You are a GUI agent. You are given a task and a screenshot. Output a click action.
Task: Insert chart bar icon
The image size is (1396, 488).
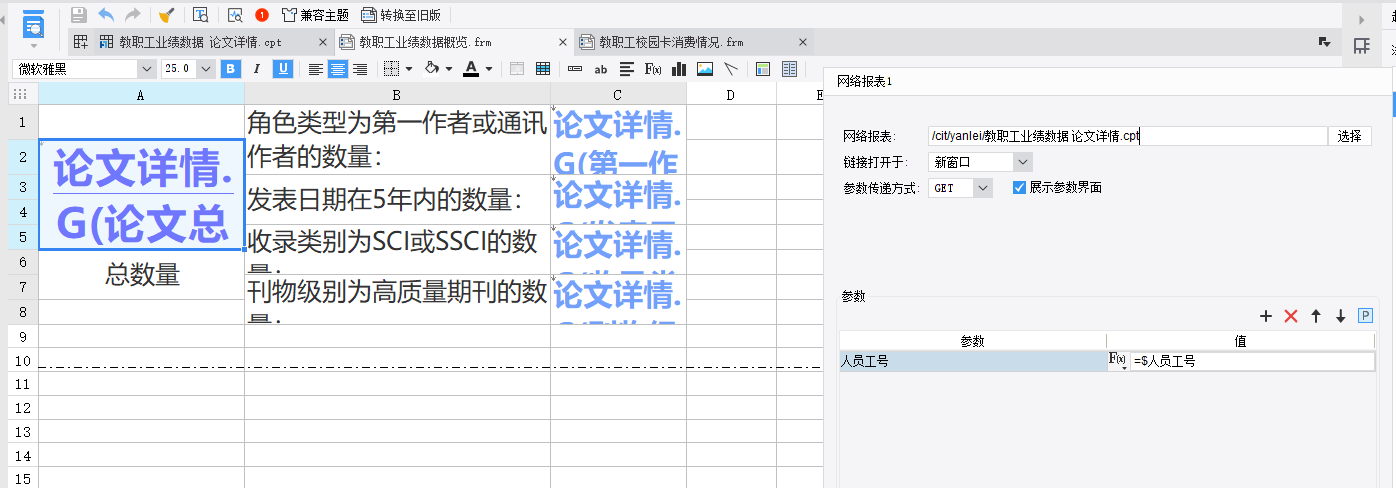(679, 69)
